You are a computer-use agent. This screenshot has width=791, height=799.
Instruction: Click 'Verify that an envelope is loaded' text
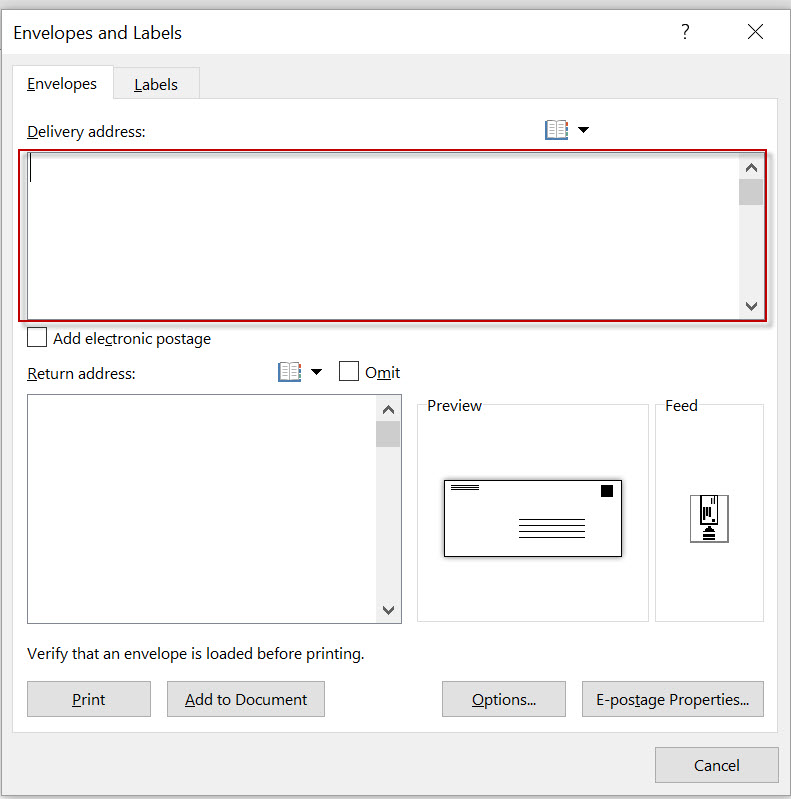(196, 654)
